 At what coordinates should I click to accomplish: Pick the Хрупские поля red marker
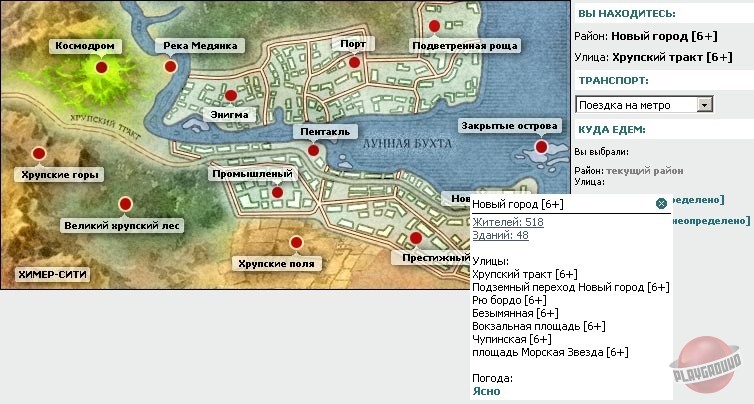click(295, 242)
